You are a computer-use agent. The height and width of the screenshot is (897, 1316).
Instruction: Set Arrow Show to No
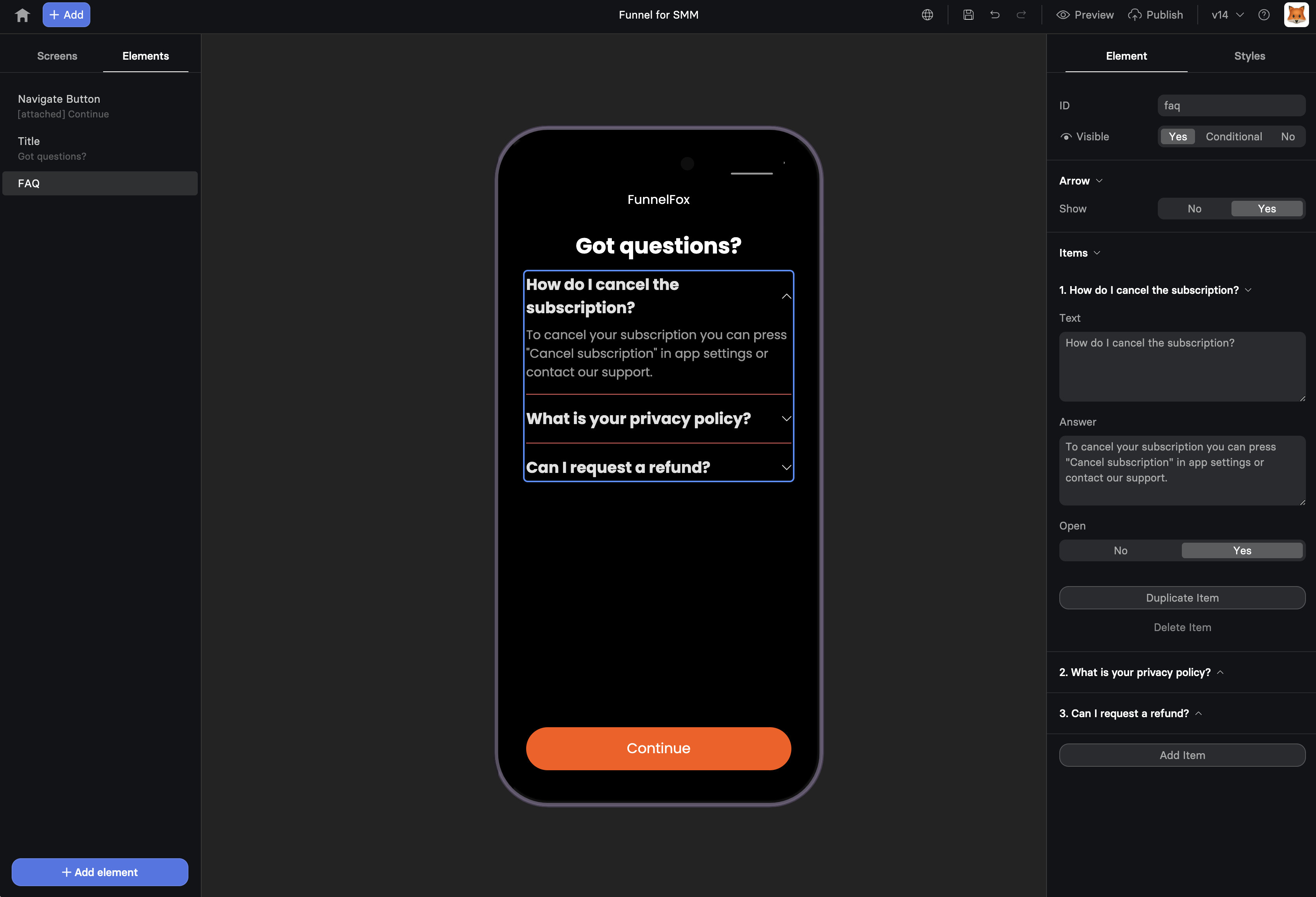[x=1194, y=209]
